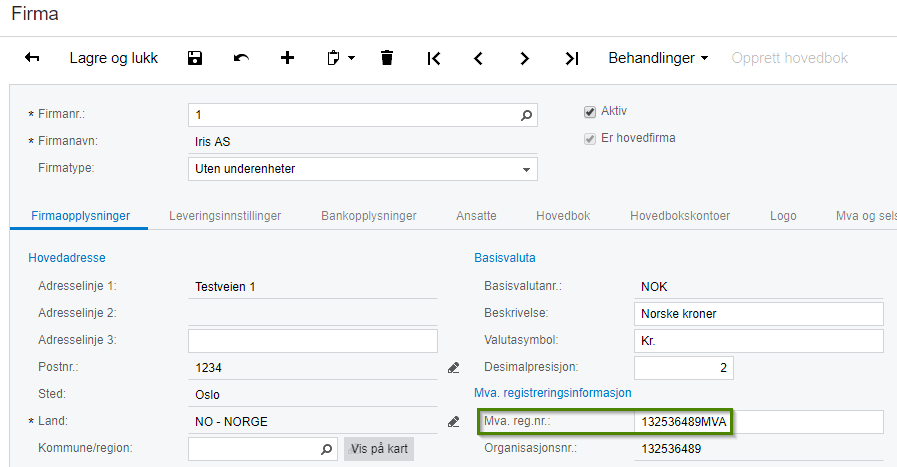Screen dimensions: 897x467
Task: Jump to last record icon
Action: [x=571, y=58]
